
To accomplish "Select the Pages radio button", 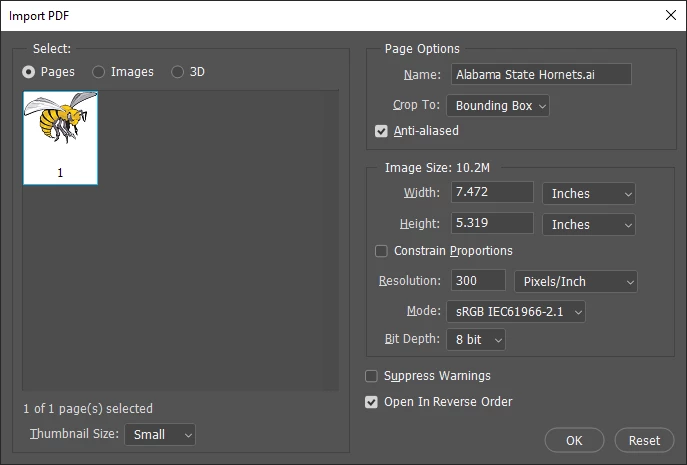I will coord(28,72).
